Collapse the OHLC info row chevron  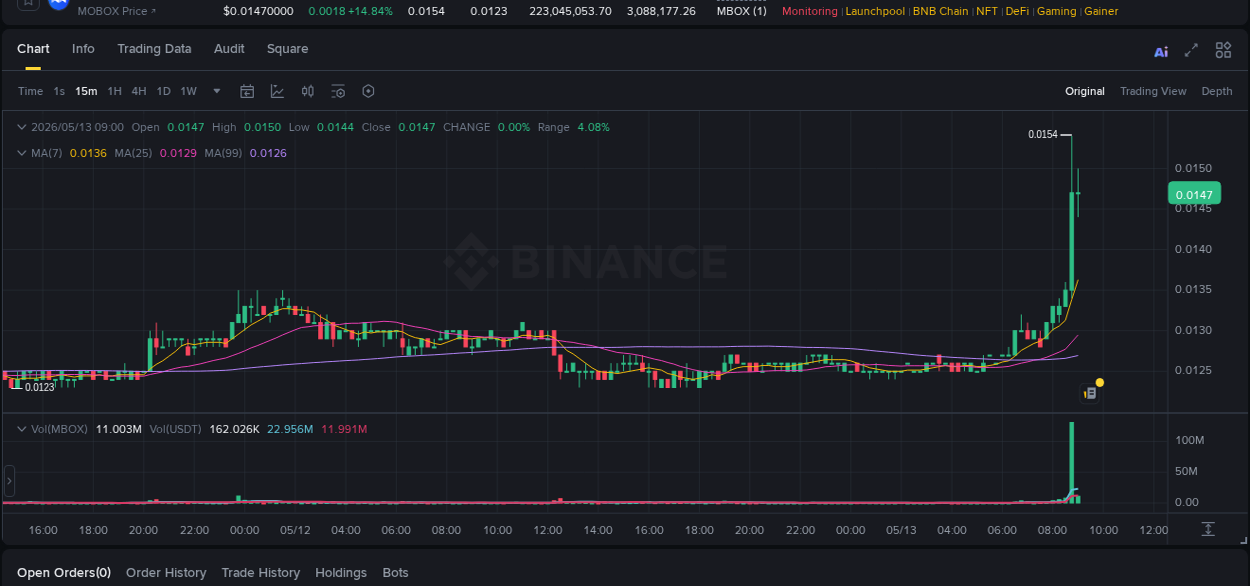[x=22, y=127]
